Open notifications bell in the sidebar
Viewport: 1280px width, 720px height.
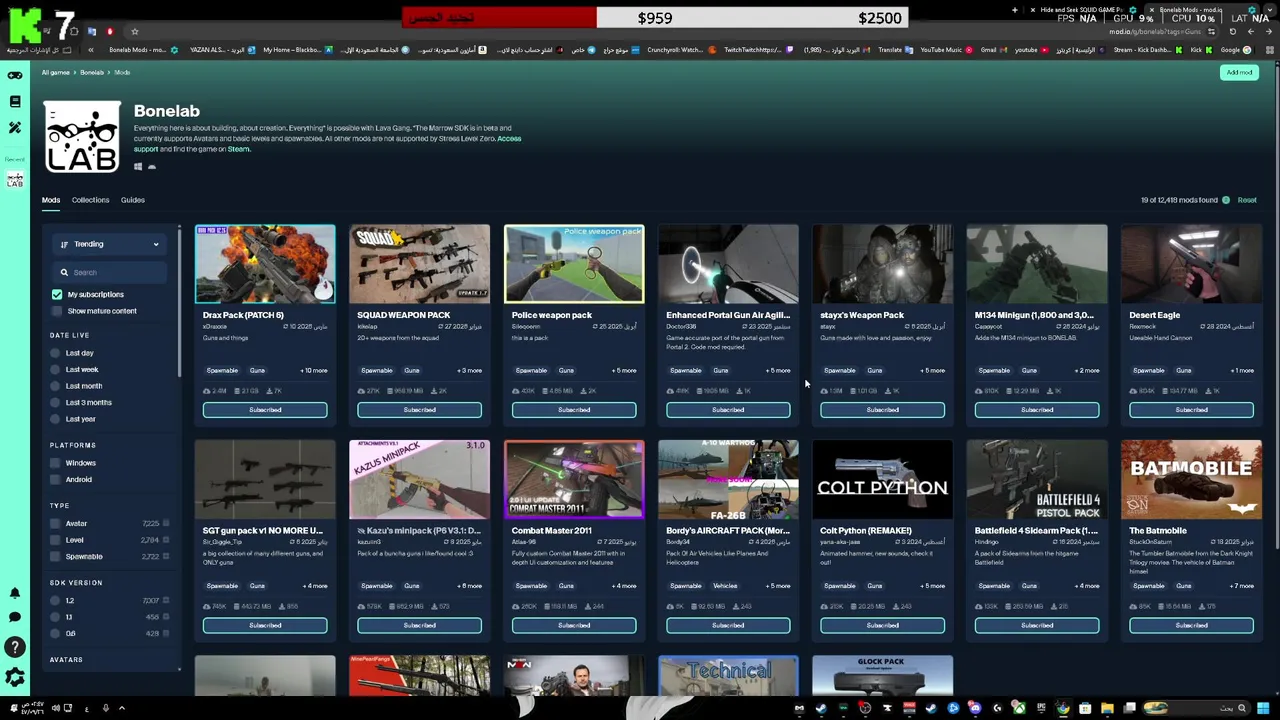(15, 593)
